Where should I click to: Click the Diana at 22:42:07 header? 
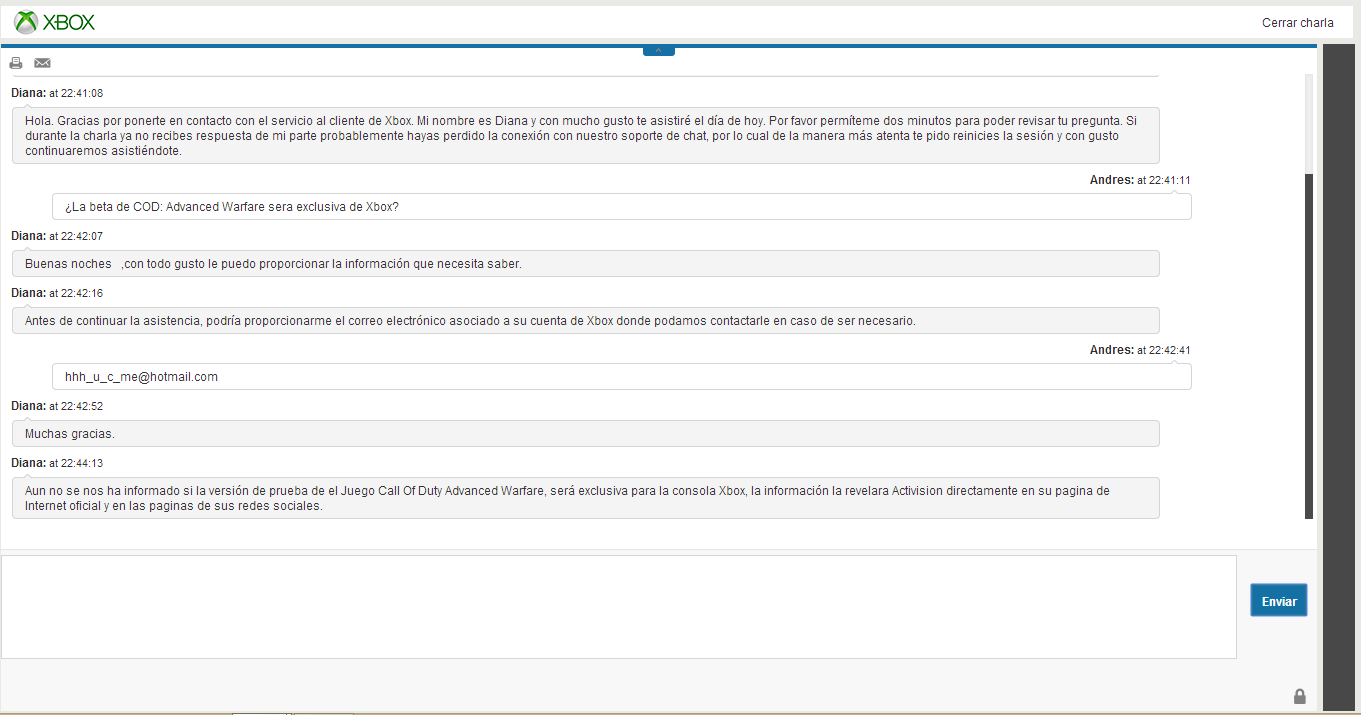[x=57, y=236]
